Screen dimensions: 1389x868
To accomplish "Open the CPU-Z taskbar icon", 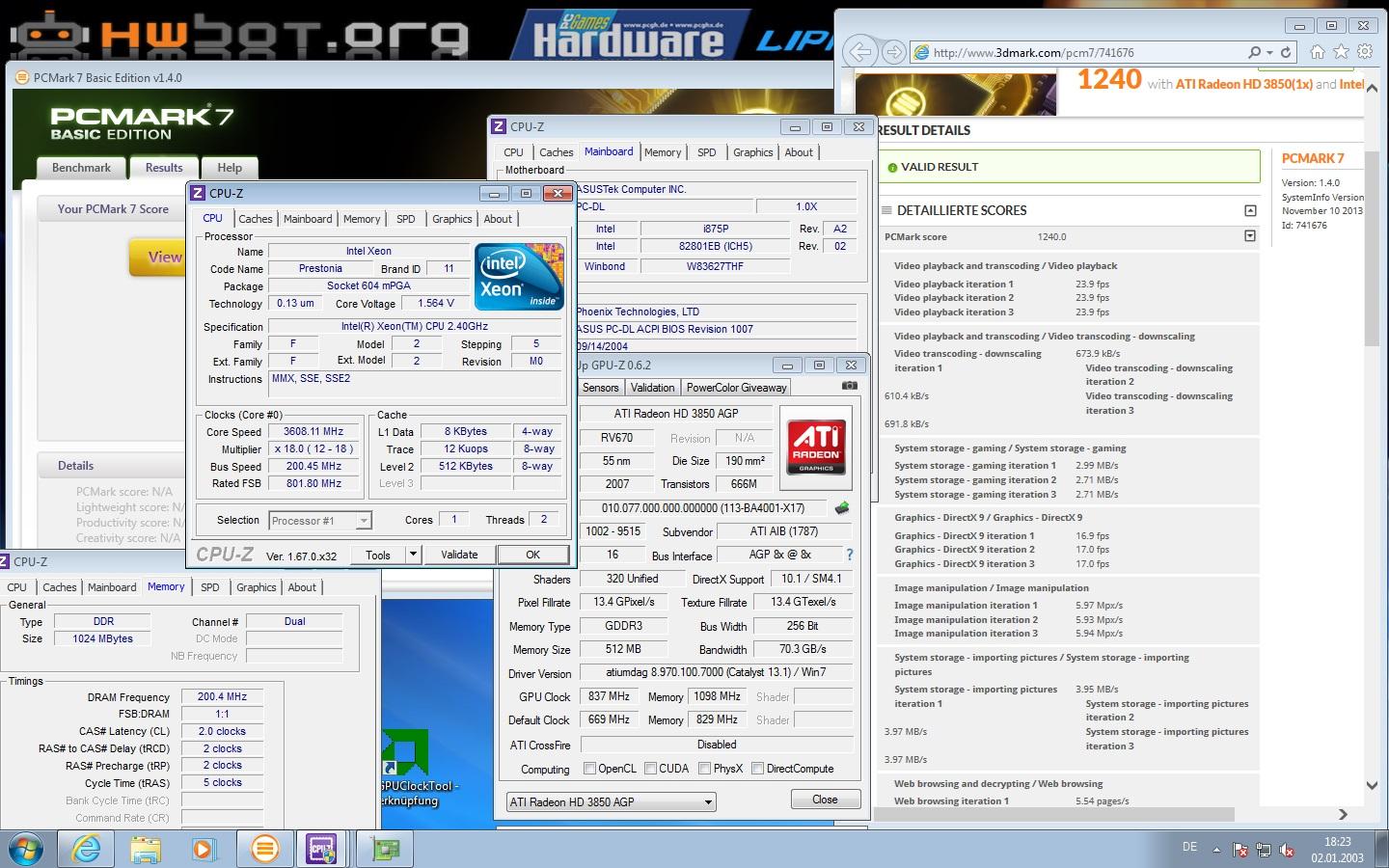I will point(321,849).
